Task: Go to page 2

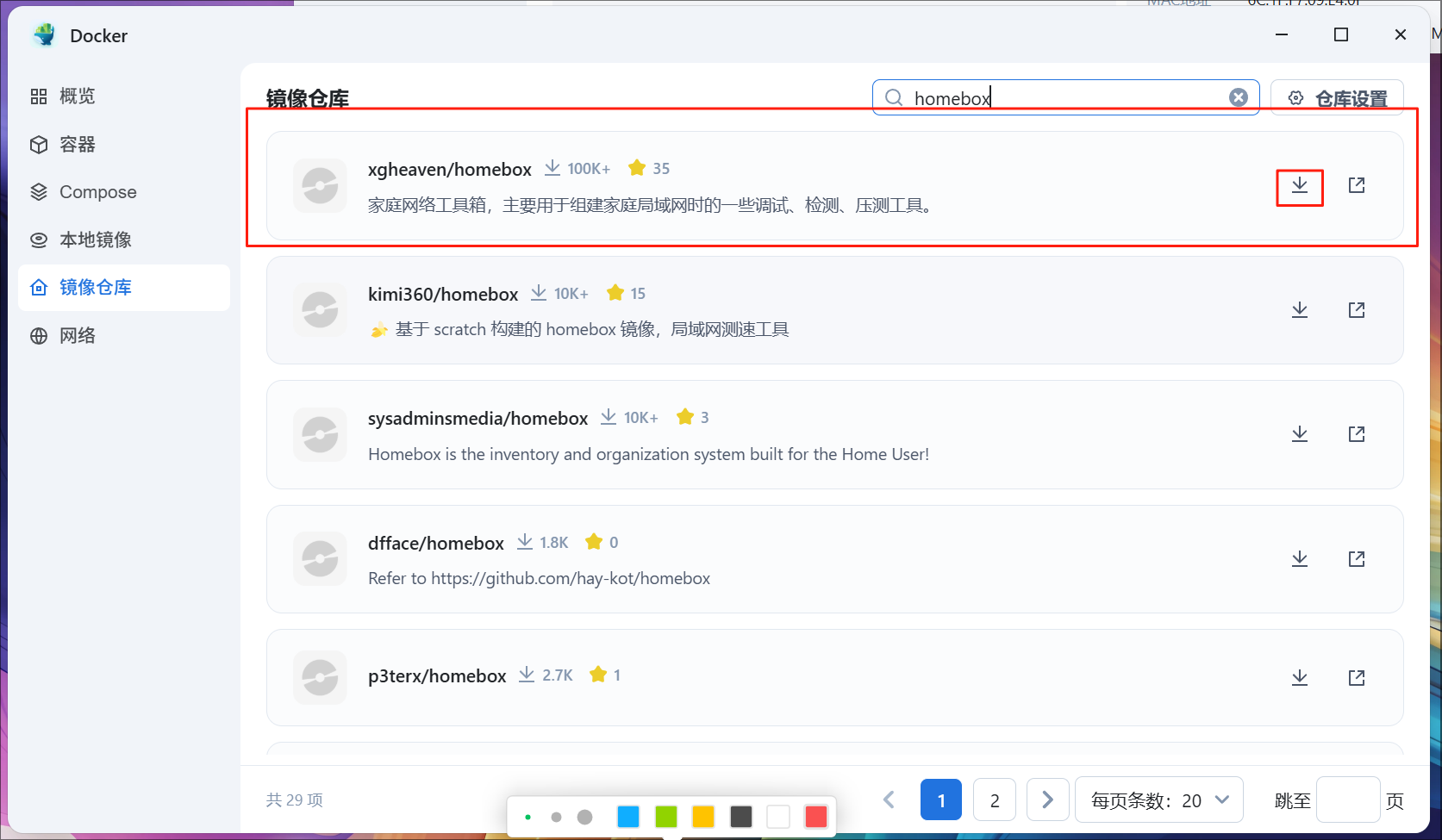Action: pyautogui.click(x=995, y=800)
